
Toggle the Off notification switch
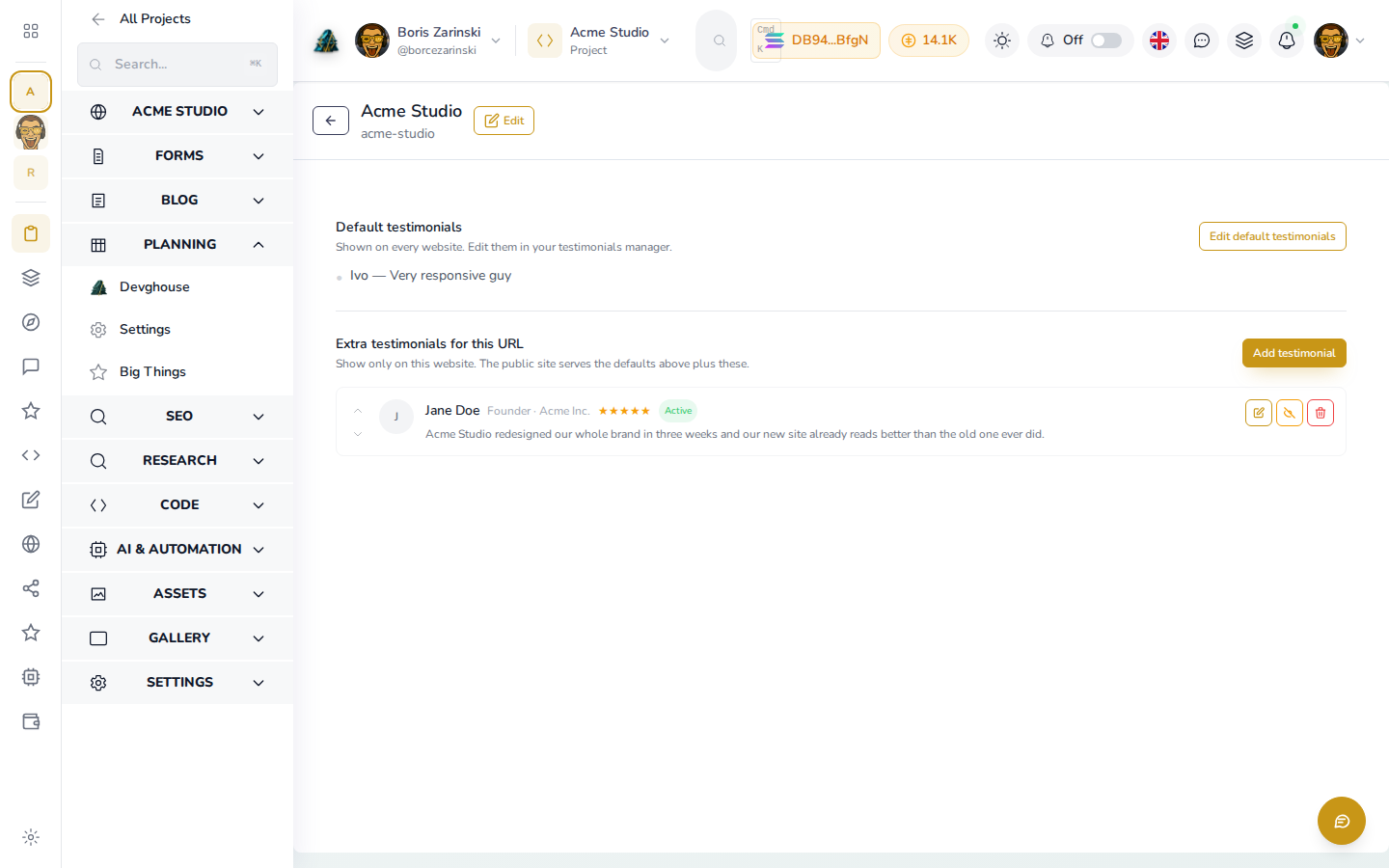(1106, 41)
